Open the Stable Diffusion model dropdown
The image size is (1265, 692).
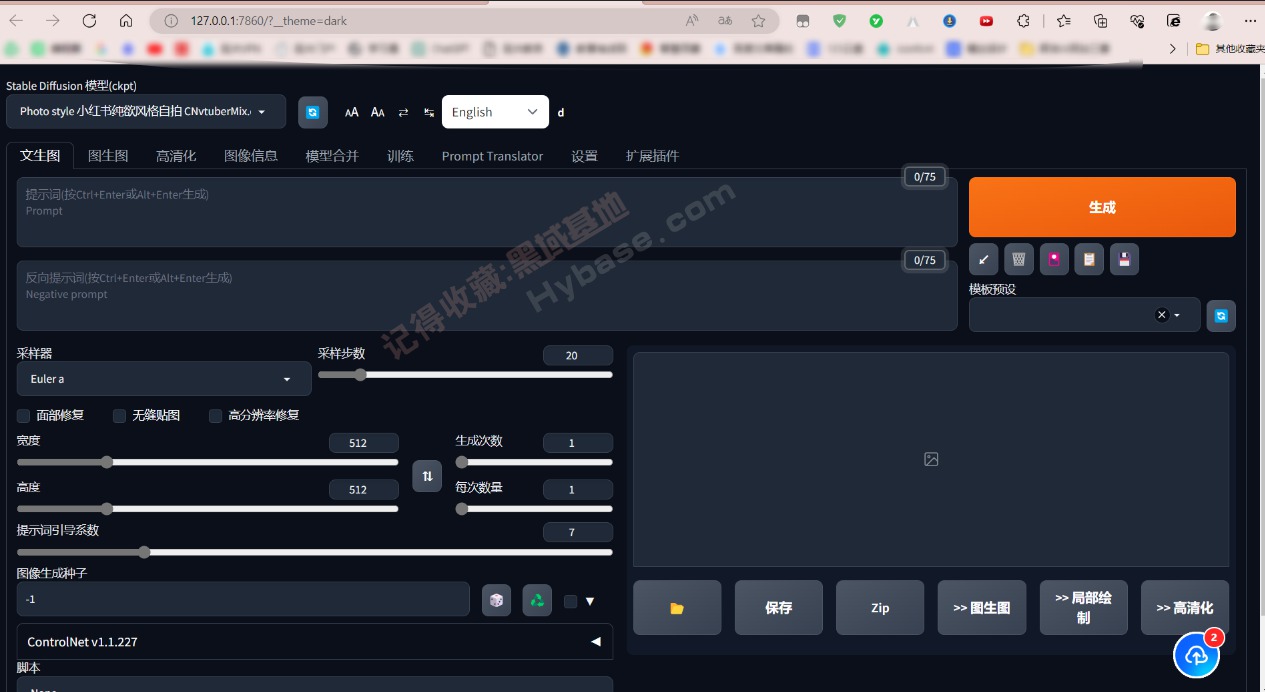[x=146, y=112]
